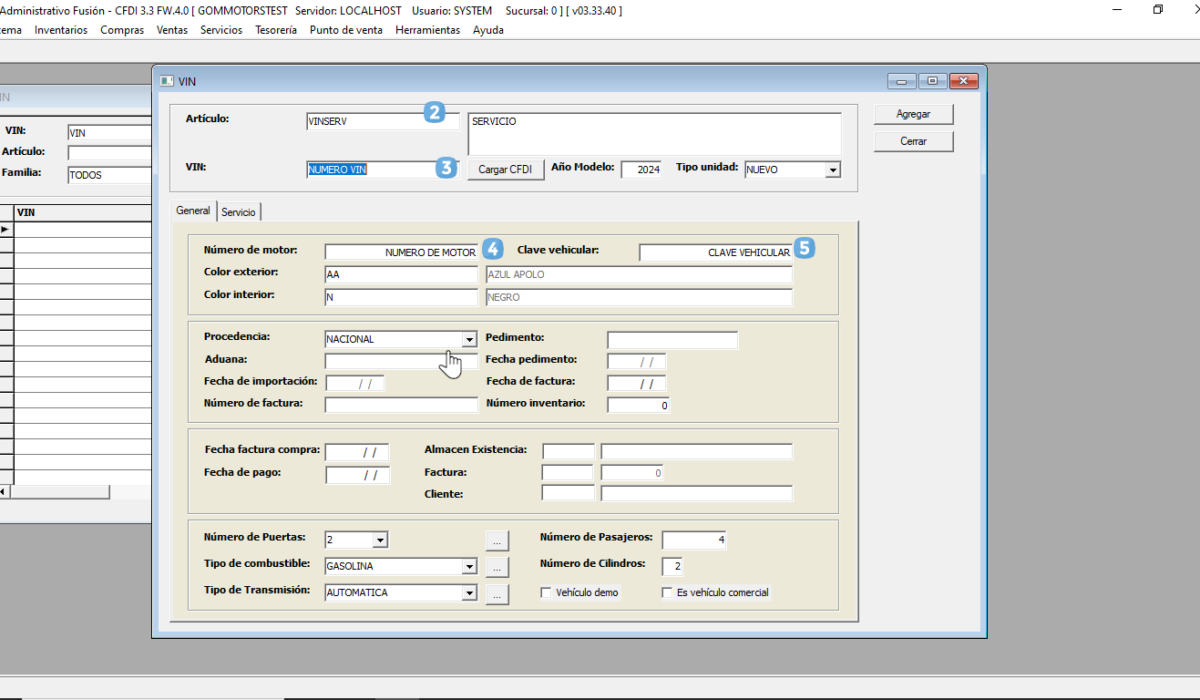
Task: Click the Cerrar button
Action: pos(913,141)
